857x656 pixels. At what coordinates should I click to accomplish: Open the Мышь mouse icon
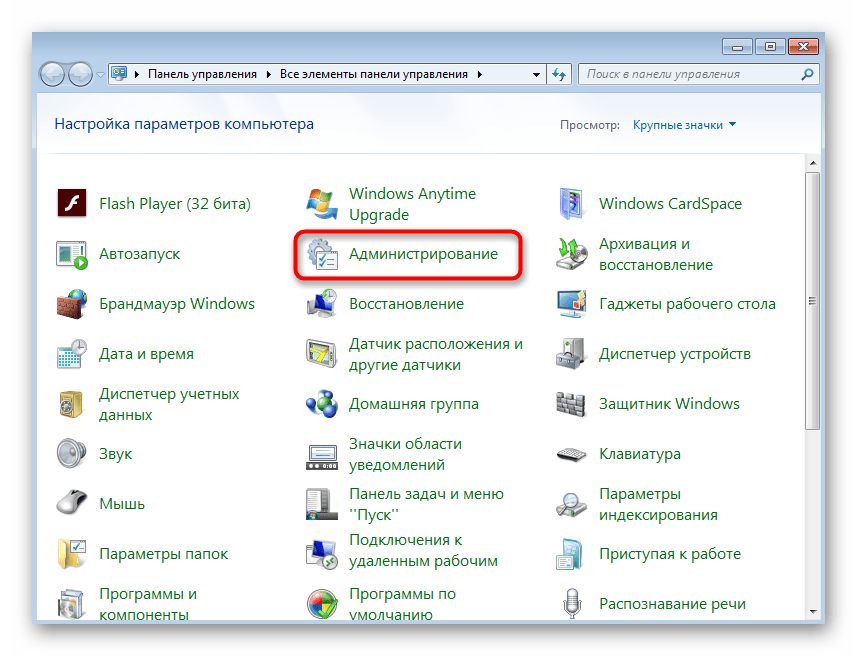[72, 504]
